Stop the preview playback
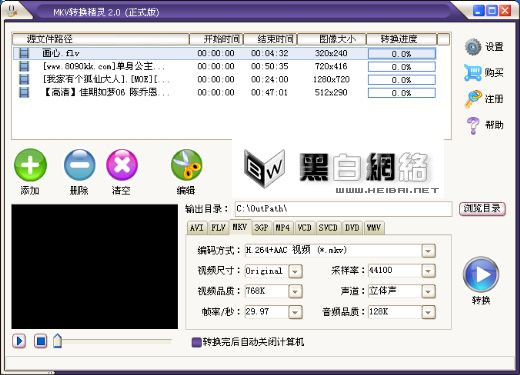Screen dimensions: 520x375 [x=41, y=341]
